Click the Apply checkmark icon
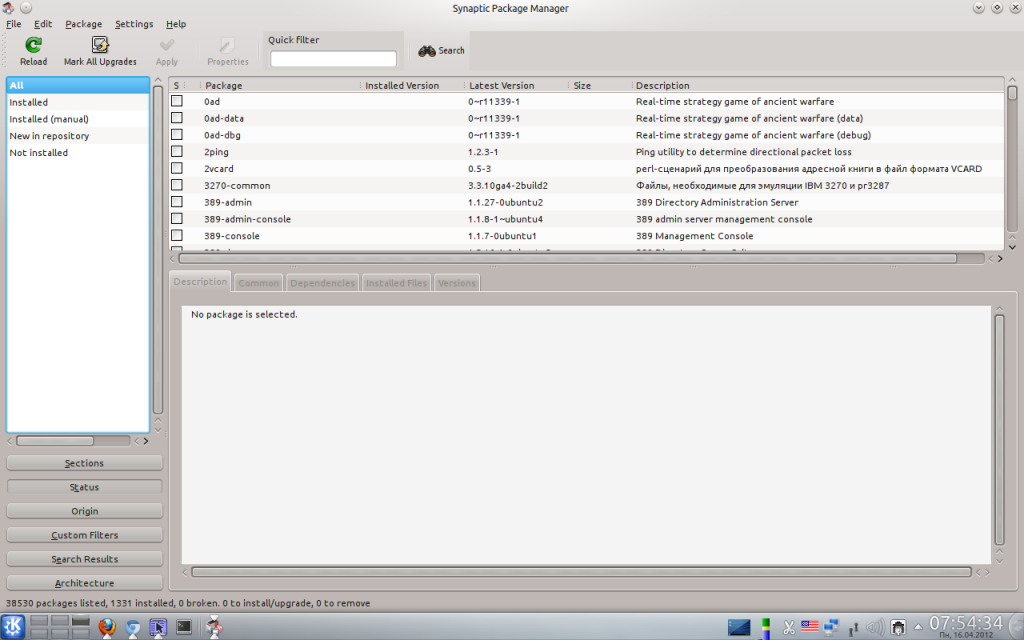This screenshot has width=1024, height=640. 167,44
